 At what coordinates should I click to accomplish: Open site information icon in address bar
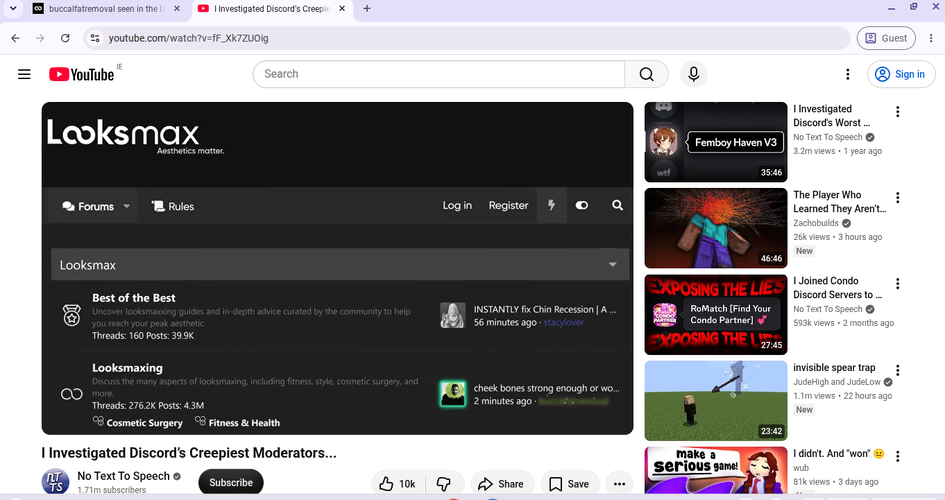pyautogui.click(x=95, y=38)
